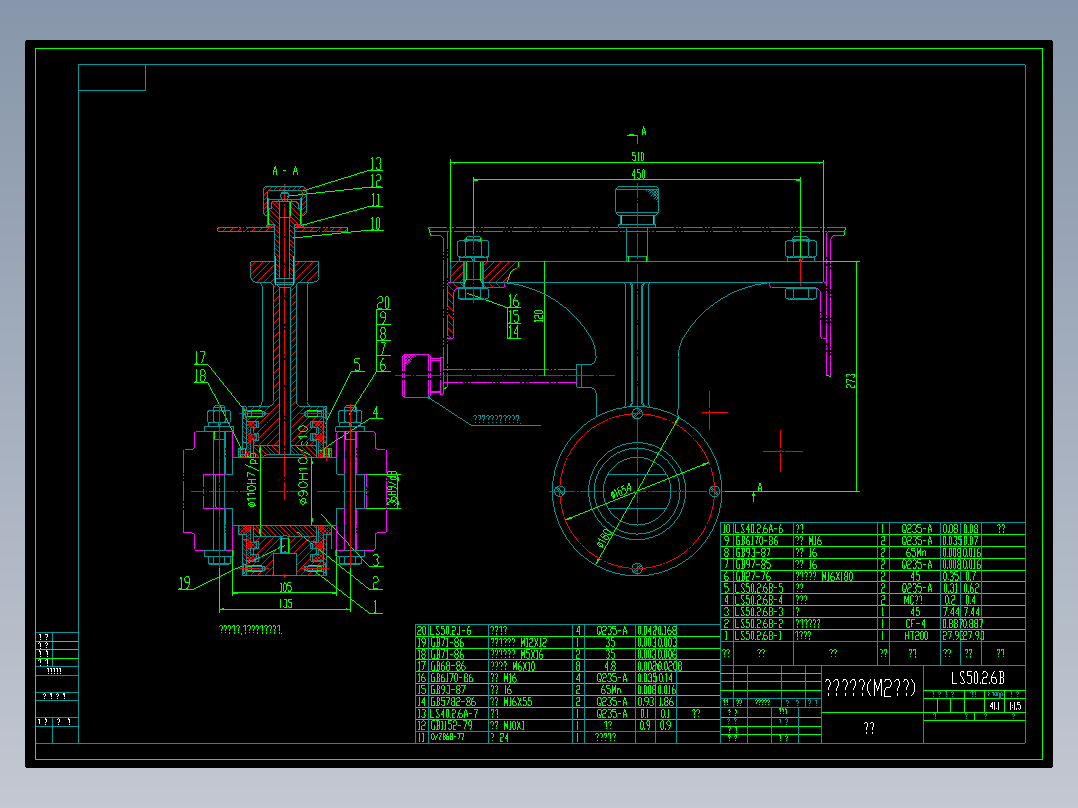
Task: Select 'LS50.2.6B-4' part code
Action: 759,600
